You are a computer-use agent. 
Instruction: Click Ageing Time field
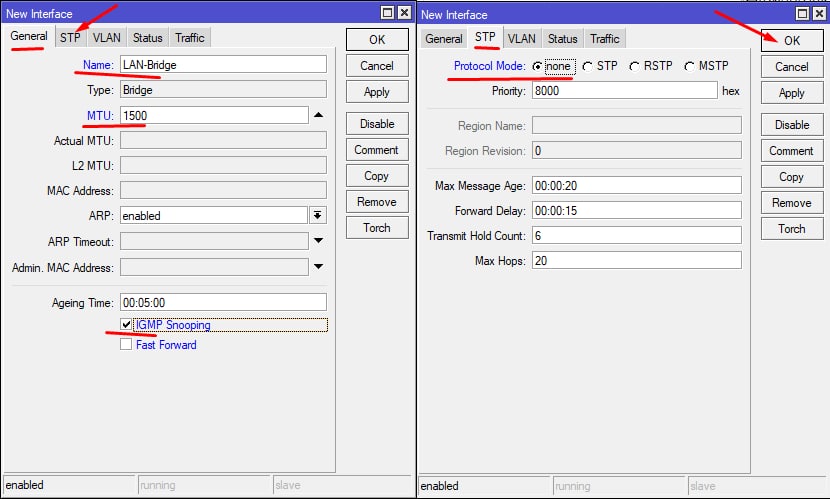point(223,302)
